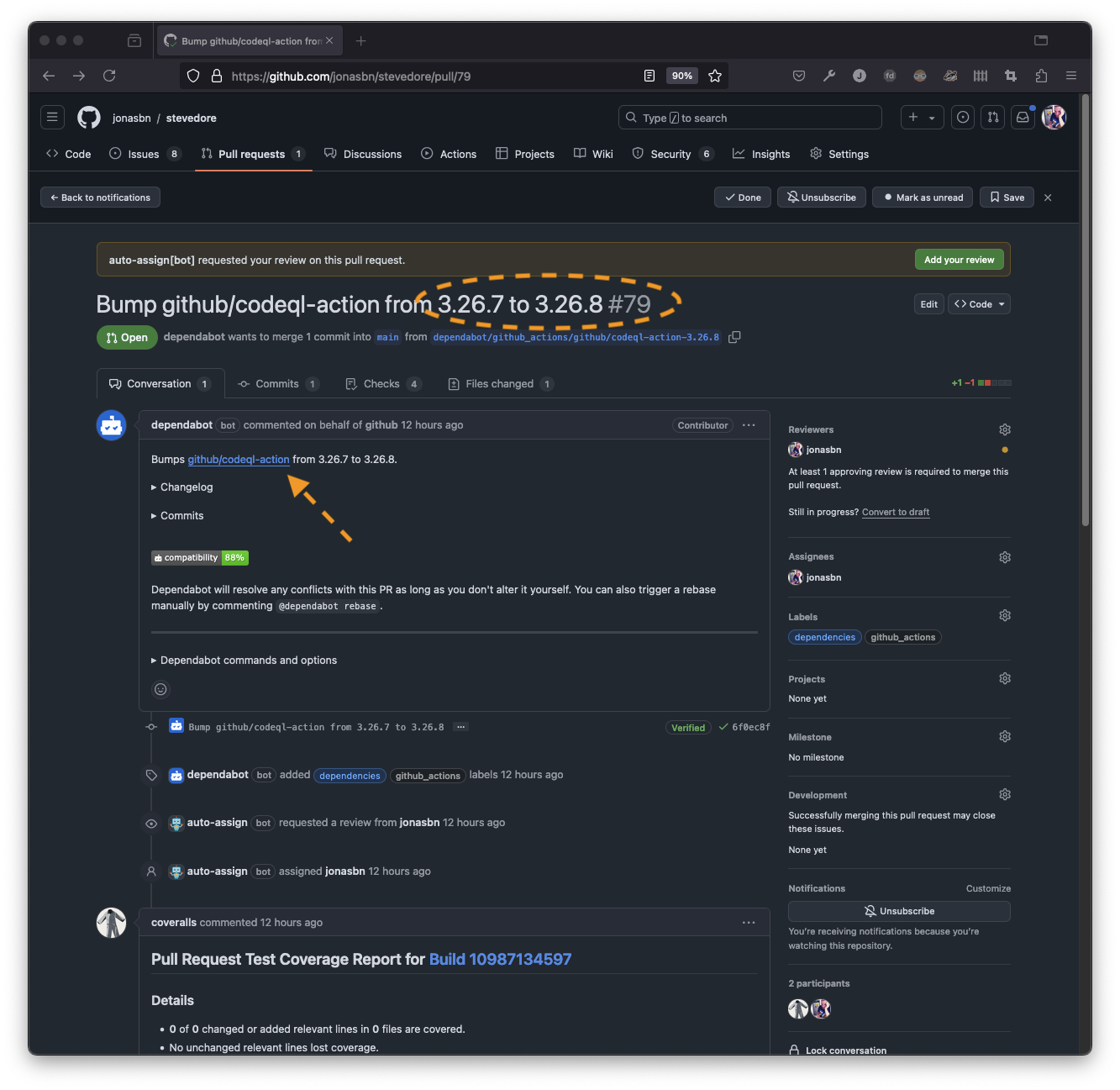Switch to the Files changed tab

tap(500, 384)
